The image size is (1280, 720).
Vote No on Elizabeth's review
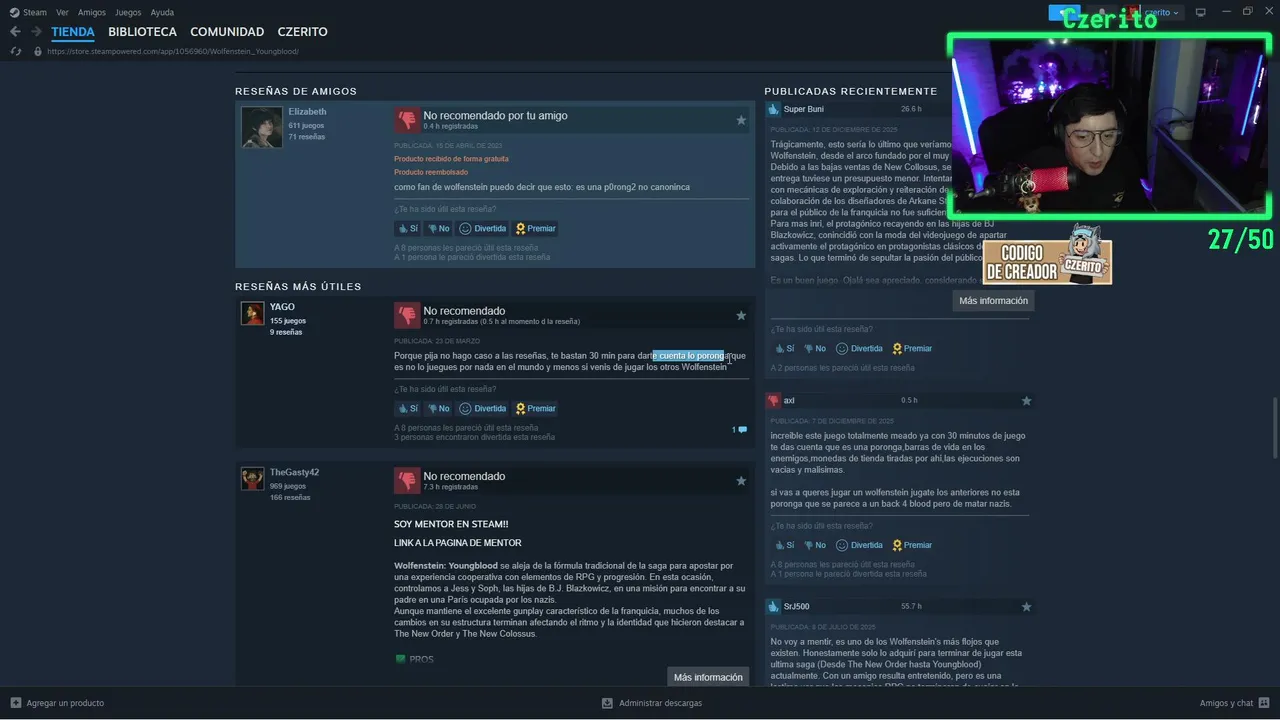point(439,229)
